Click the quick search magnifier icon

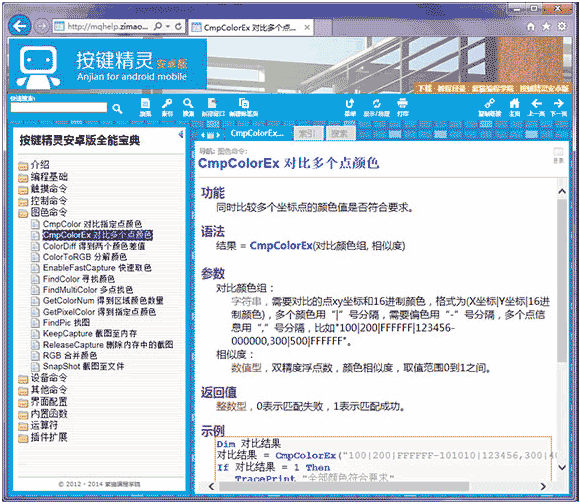coord(117,109)
